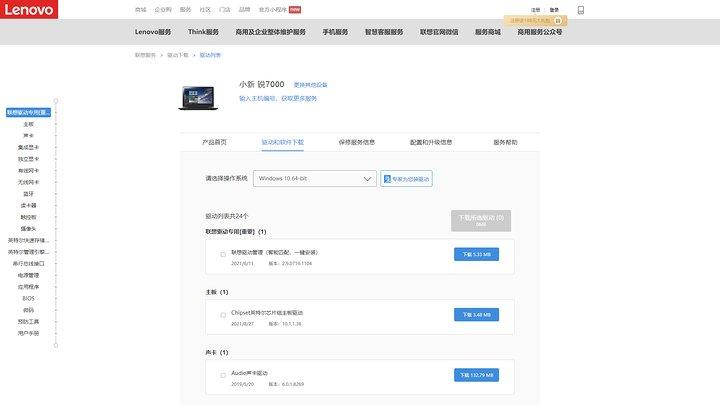
Task: Download the 5.33 MB Lenovo driver manager
Action: (x=476, y=254)
